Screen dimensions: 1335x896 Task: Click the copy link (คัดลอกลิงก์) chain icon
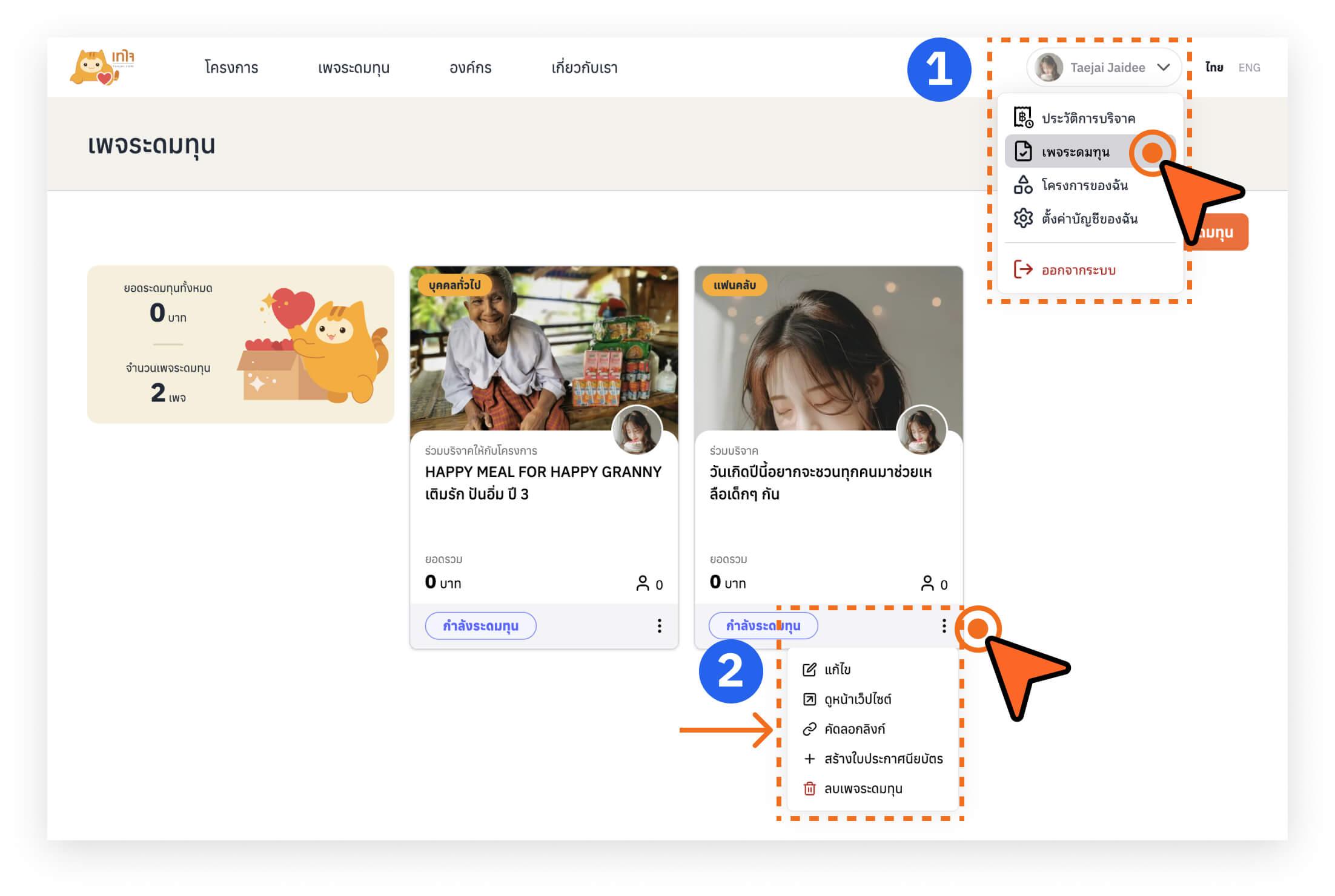coord(809,729)
